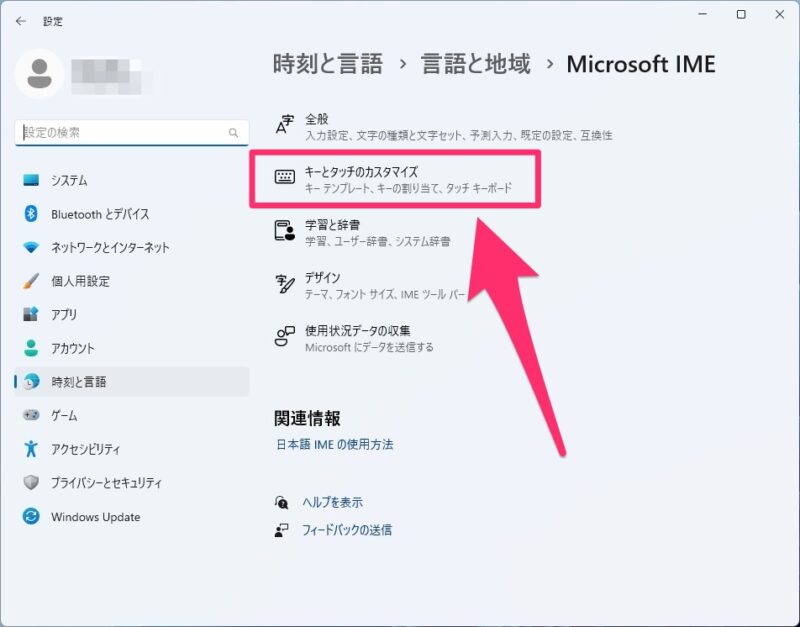Click the アプリ icon in the sidebar
This screenshot has height=627, width=800.
pyautogui.click(x=31, y=314)
